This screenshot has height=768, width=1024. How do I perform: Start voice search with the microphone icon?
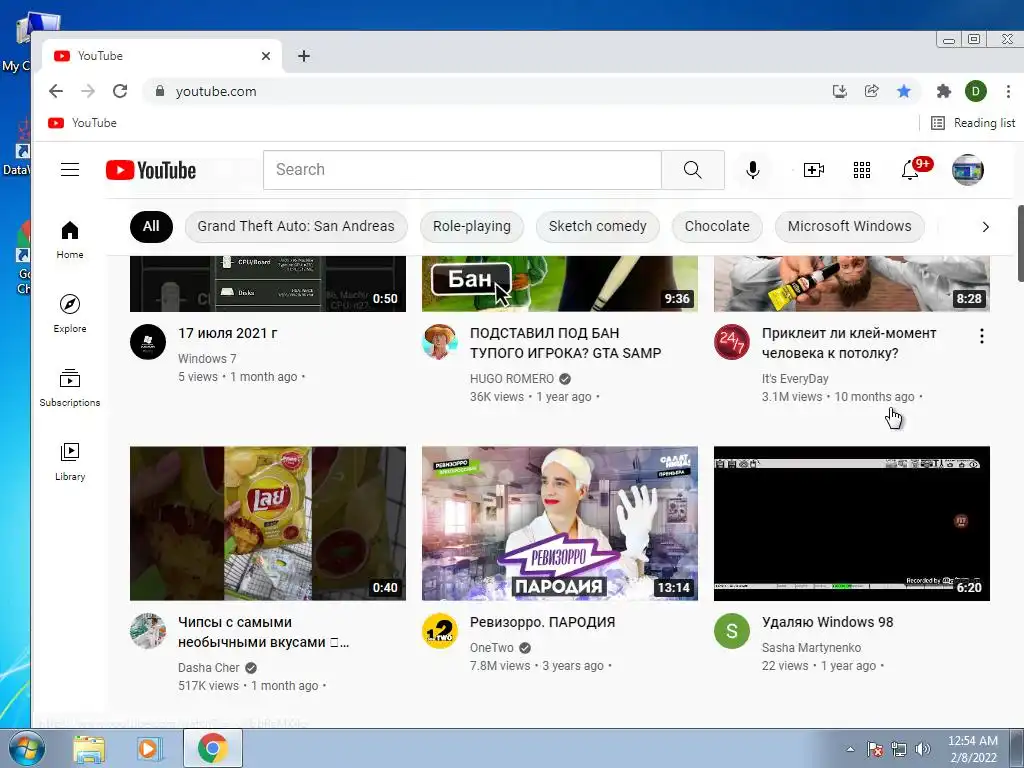[752, 170]
